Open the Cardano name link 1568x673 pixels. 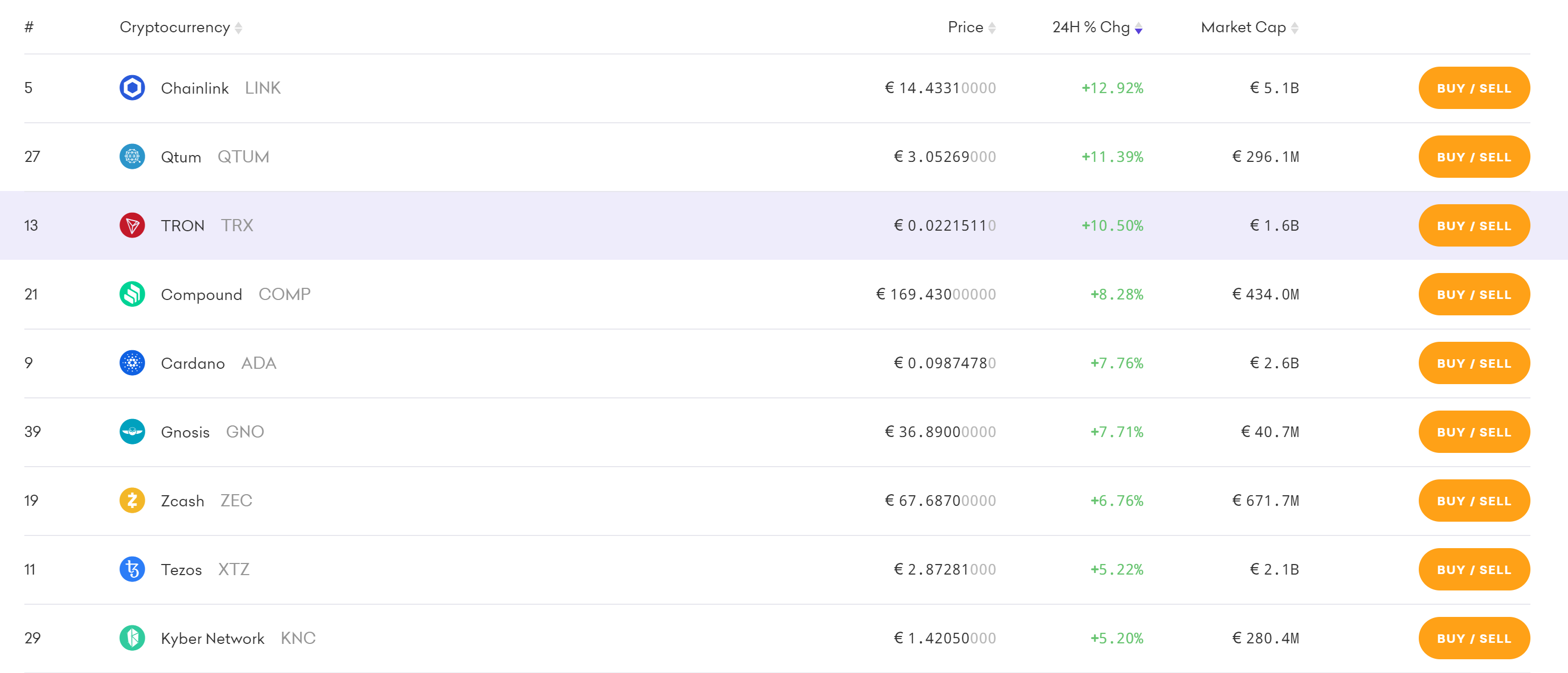click(193, 363)
